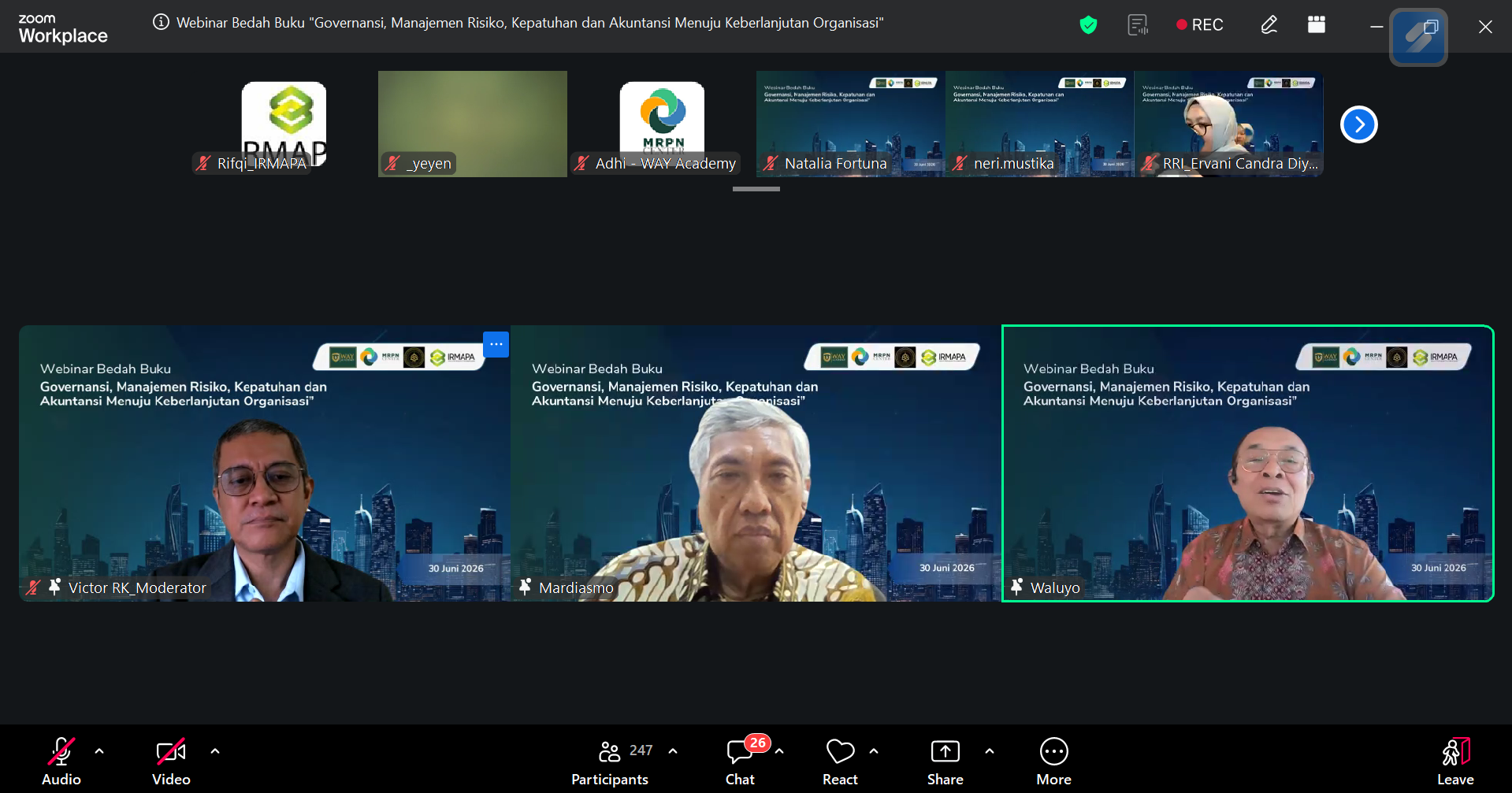Select RRI_Ervani Candra participant thumbnail
Viewport: 1512px width, 793px height.
(1229, 124)
